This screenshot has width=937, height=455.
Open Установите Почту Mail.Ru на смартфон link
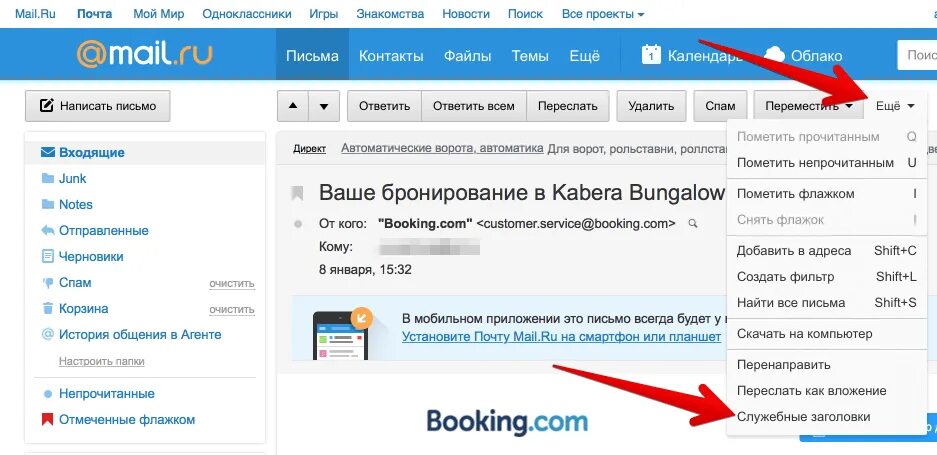pos(561,336)
